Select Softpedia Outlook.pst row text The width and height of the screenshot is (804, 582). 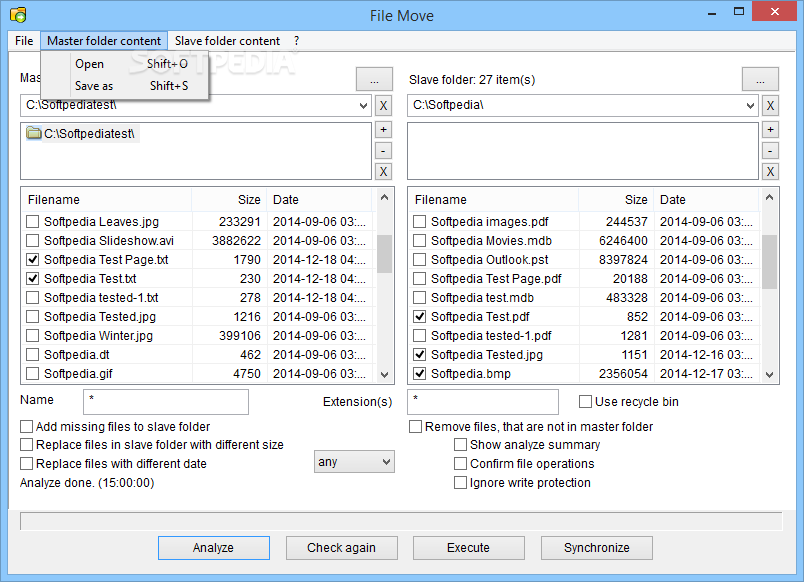coord(490,259)
